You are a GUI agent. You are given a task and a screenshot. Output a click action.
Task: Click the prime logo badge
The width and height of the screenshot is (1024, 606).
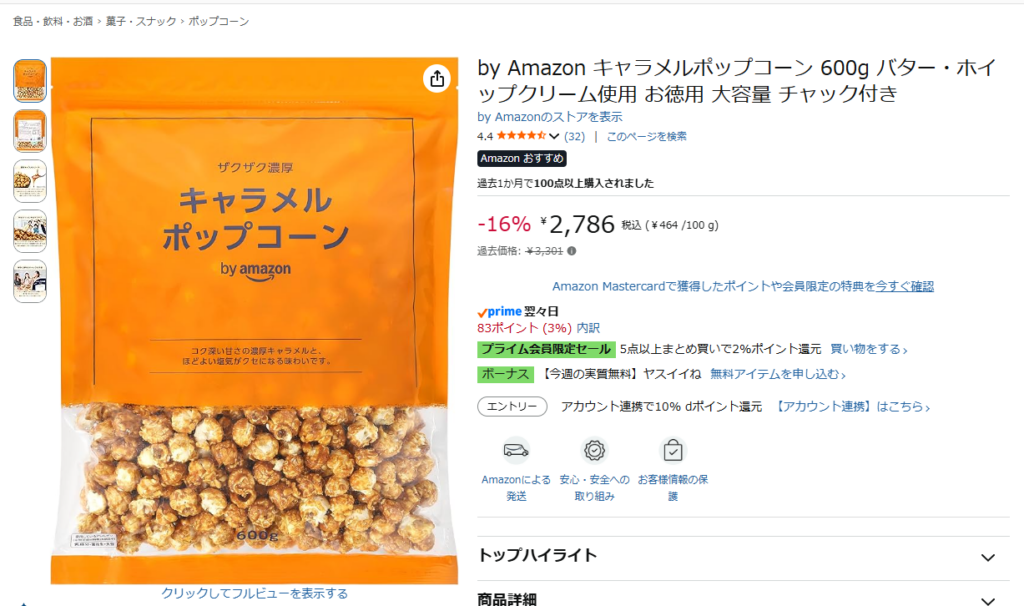coord(500,311)
